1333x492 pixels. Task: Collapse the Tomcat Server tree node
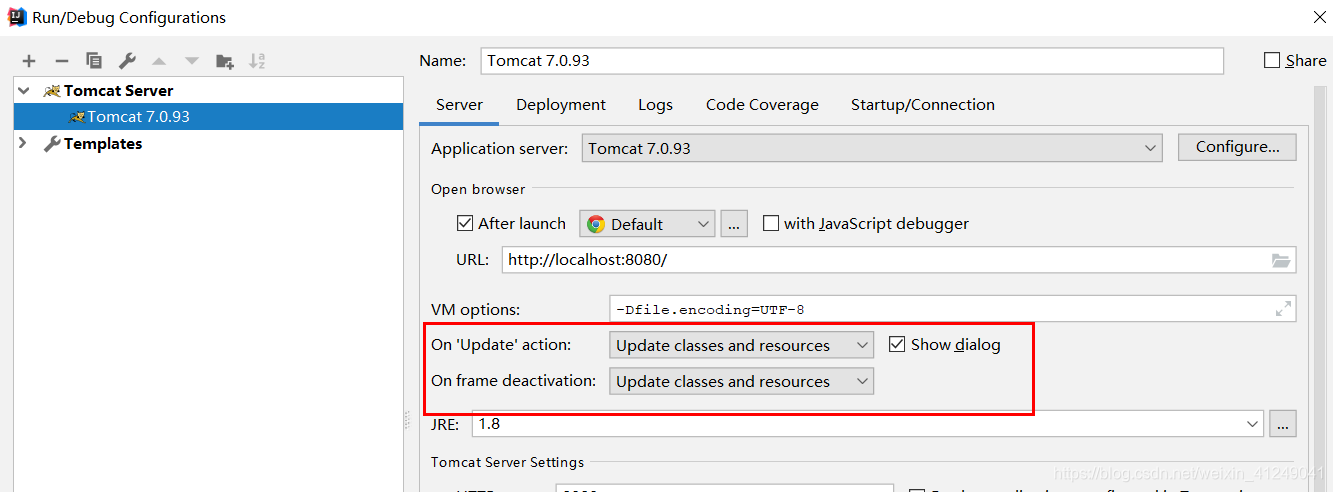pos(24,90)
